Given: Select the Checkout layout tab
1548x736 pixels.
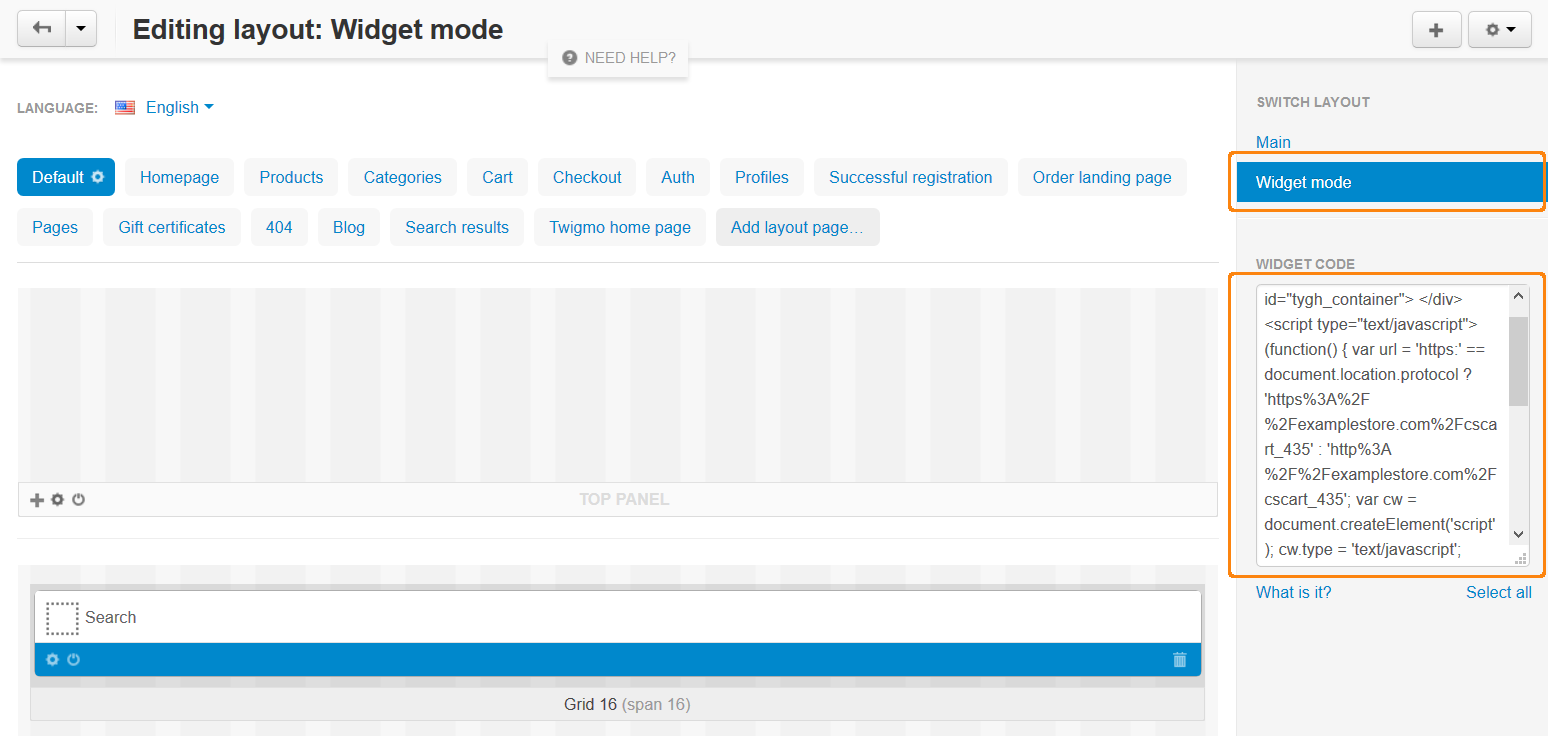Looking at the screenshot, I should pyautogui.click(x=587, y=177).
